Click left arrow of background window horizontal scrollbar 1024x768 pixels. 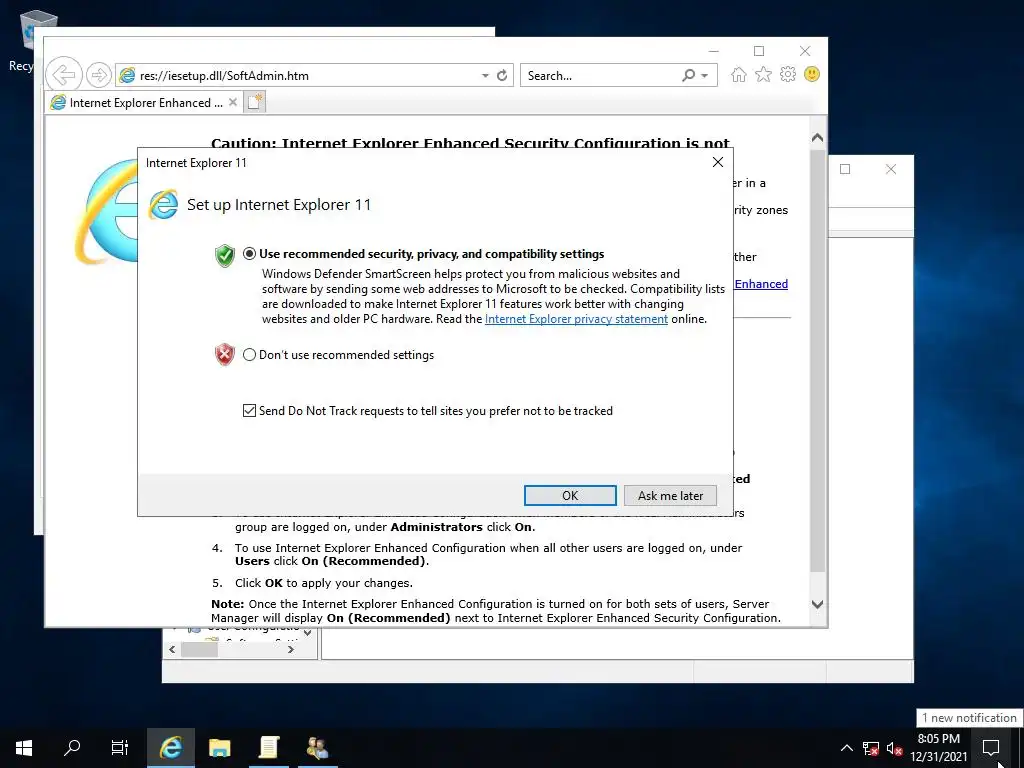pyautogui.click(x=172, y=650)
